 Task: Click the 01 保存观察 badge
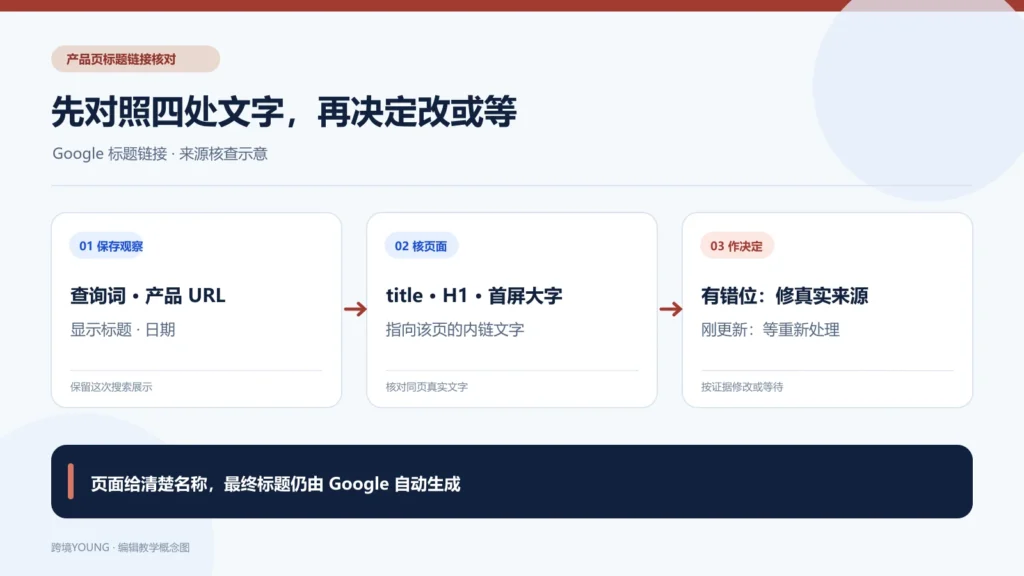point(108,246)
